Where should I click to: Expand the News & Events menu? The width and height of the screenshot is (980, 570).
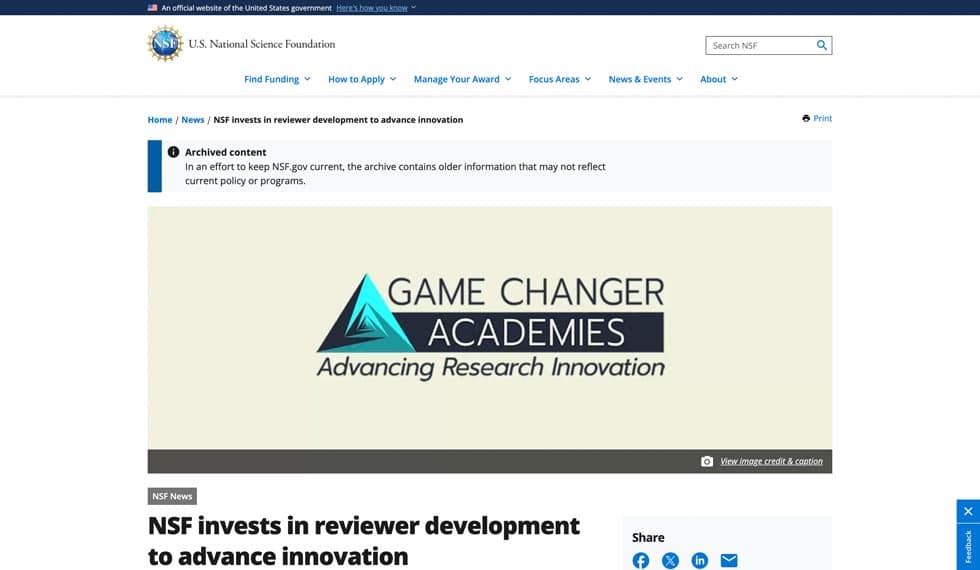pyautogui.click(x=646, y=79)
